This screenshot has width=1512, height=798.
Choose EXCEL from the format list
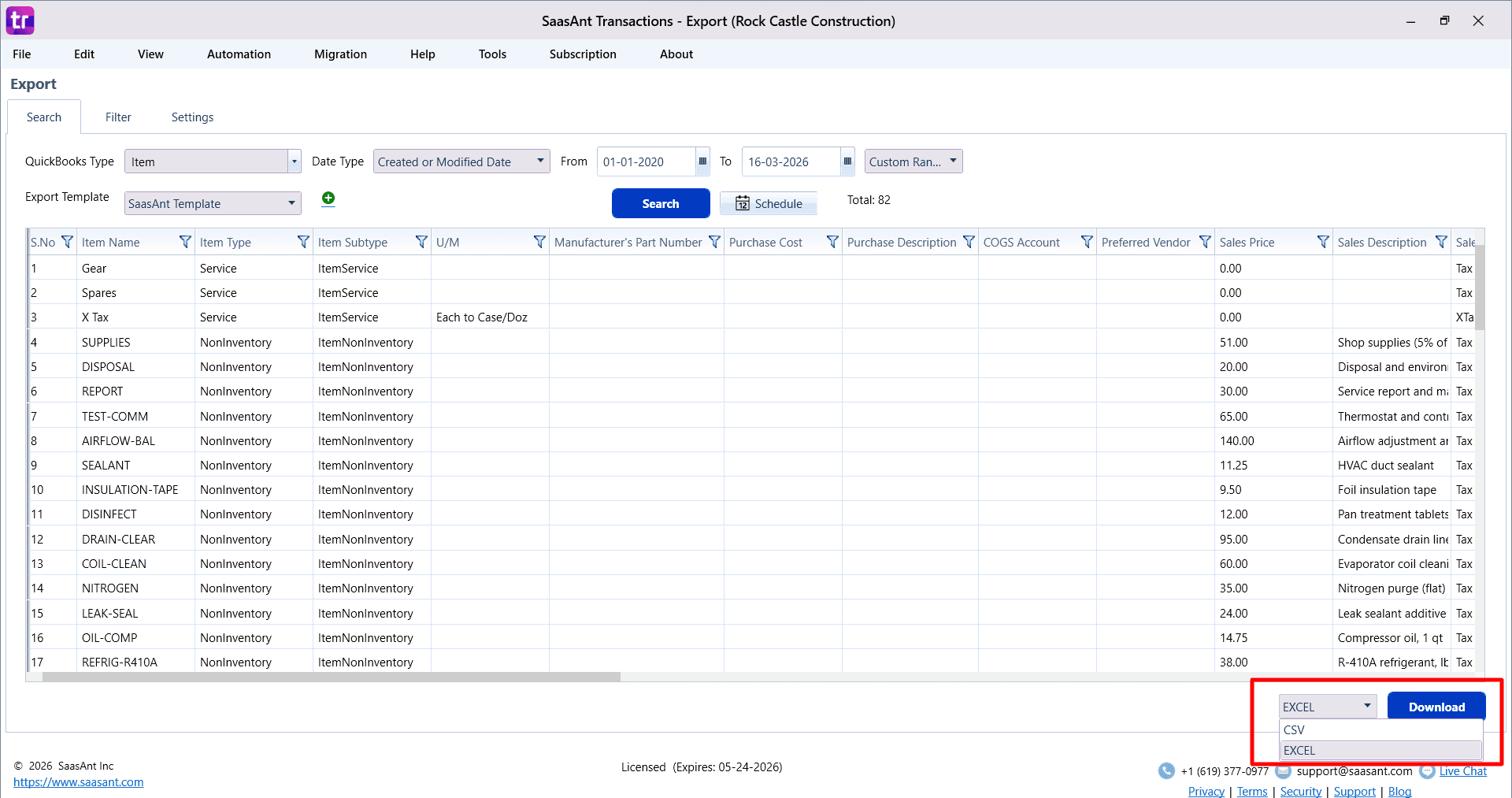click(1381, 750)
